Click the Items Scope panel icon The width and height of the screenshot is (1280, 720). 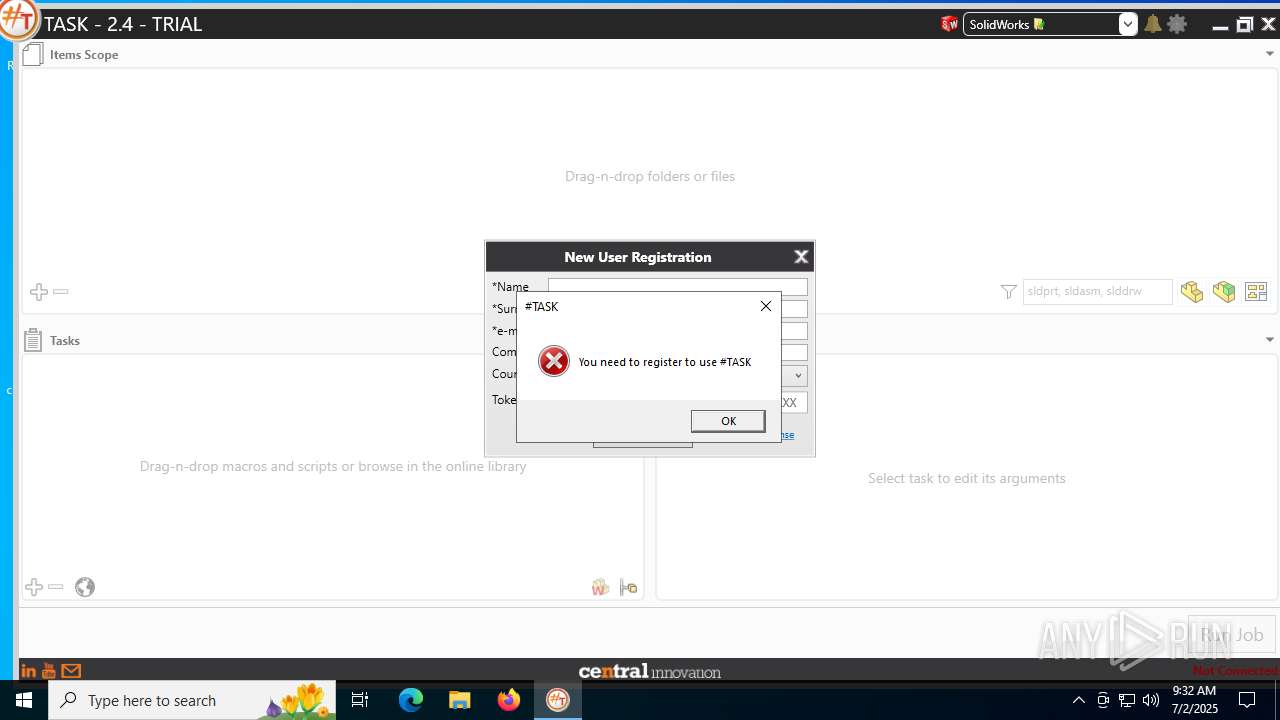[x=32, y=54]
